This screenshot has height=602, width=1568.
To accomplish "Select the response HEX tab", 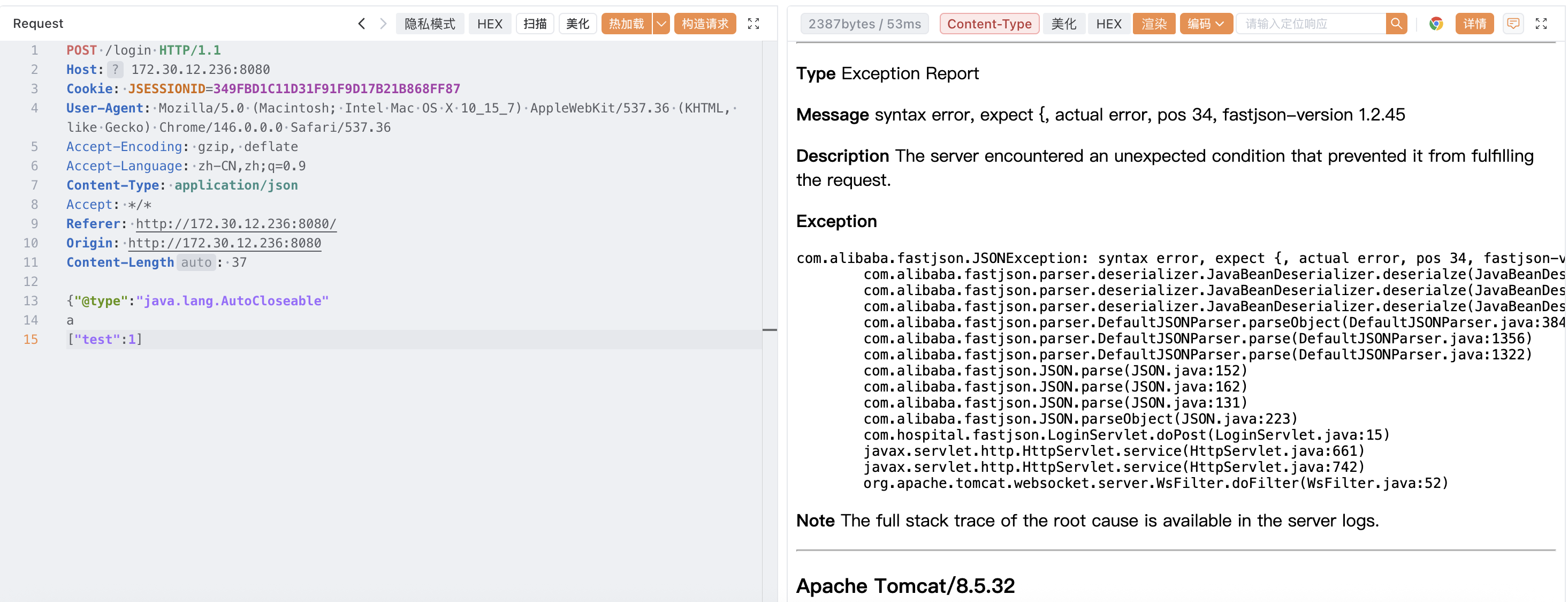I will coord(1108,24).
